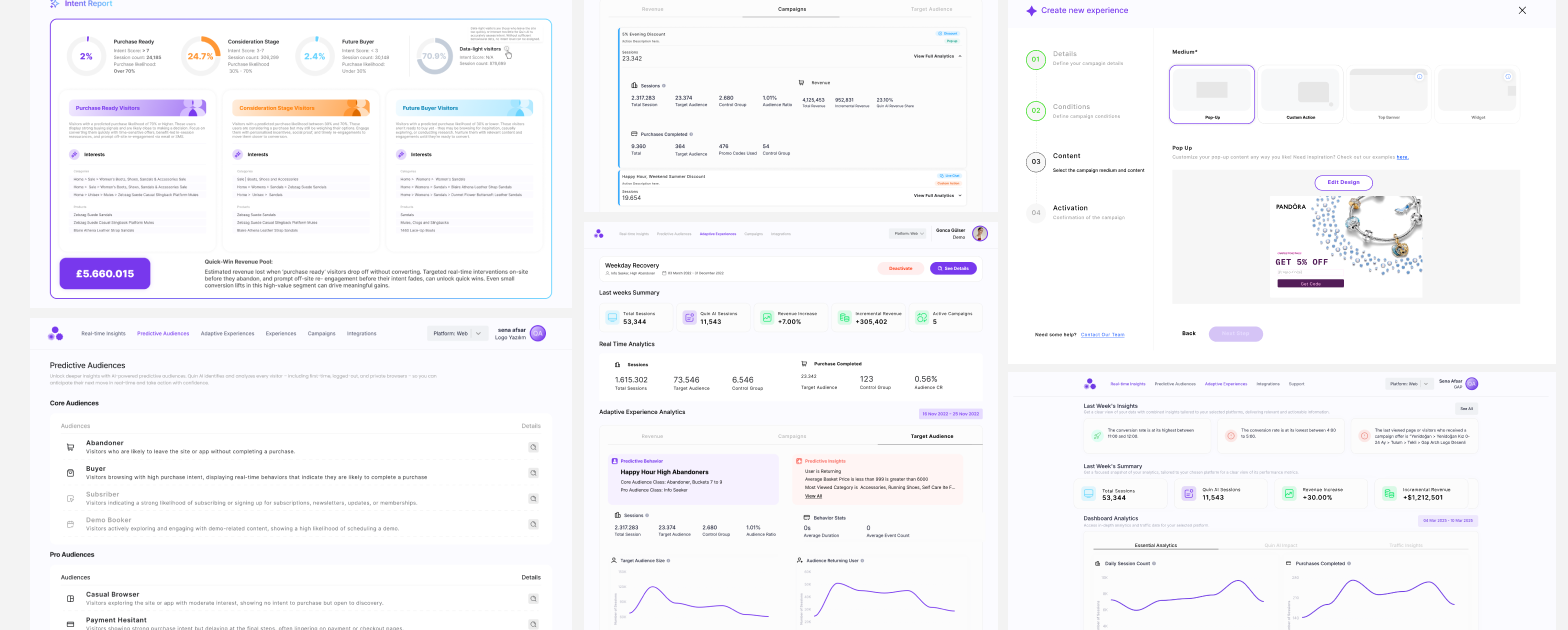Click the Incremental Revenue icon showing +305,402
The height and width of the screenshot is (630, 1568).
pos(845,318)
